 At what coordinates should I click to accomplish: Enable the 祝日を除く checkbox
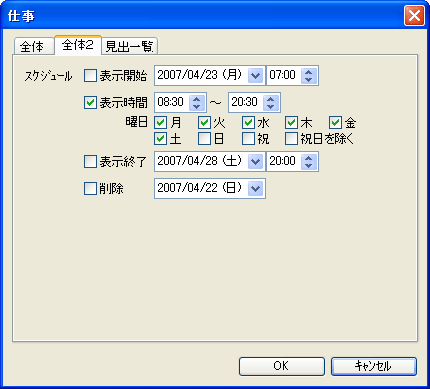[292, 138]
